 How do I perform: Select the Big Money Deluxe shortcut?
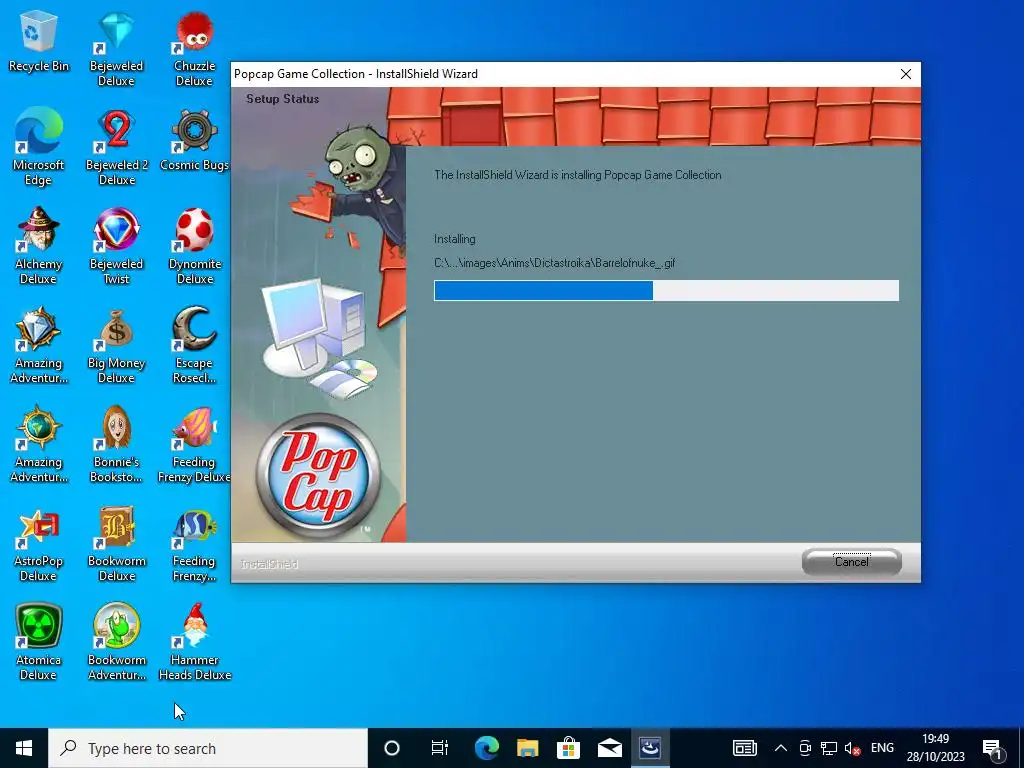pos(116,346)
